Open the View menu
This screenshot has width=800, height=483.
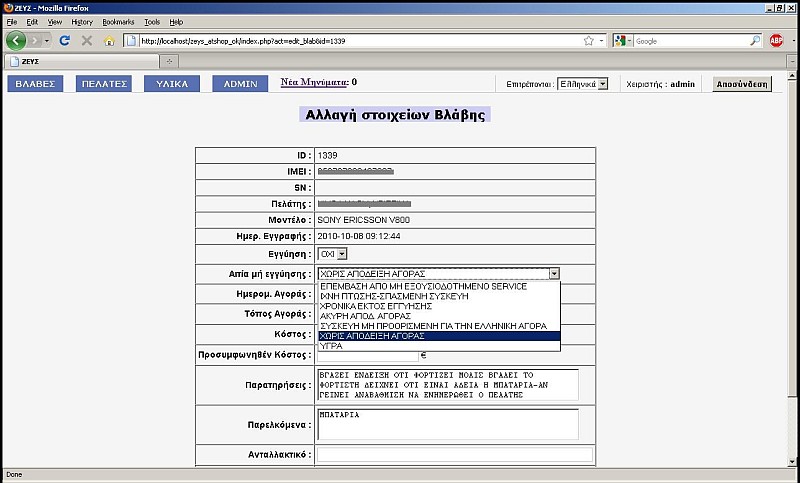click(55, 22)
